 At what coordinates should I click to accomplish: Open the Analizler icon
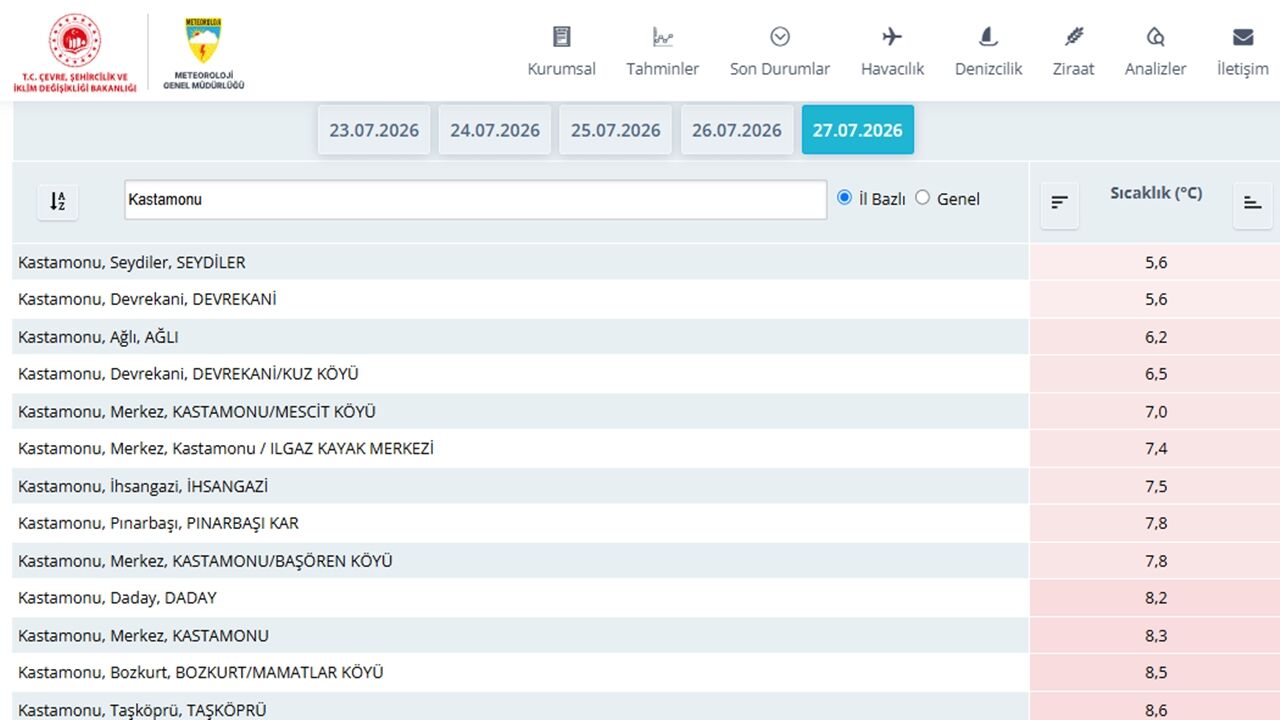(1155, 37)
